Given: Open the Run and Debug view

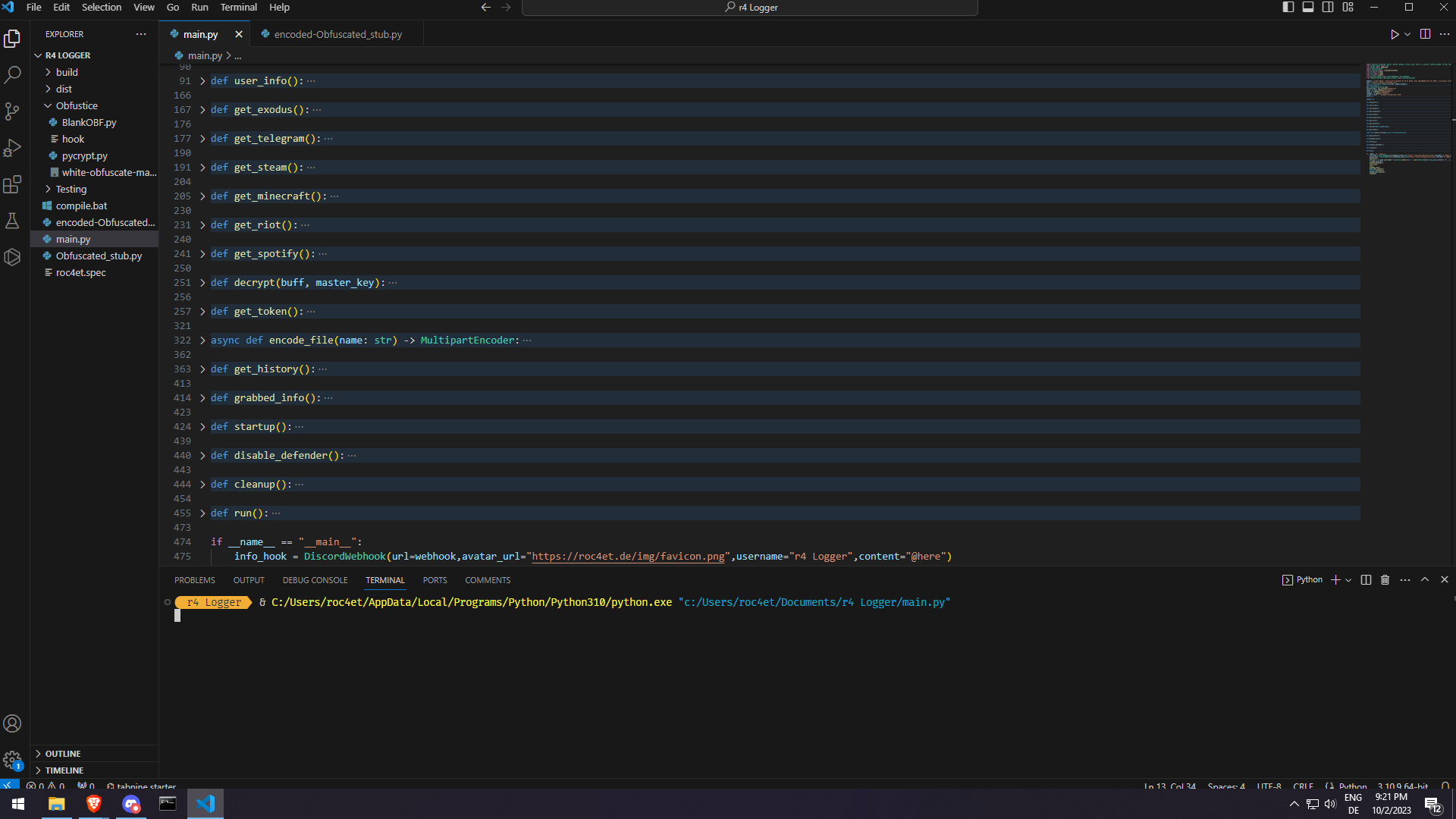Looking at the screenshot, I should pos(12,148).
